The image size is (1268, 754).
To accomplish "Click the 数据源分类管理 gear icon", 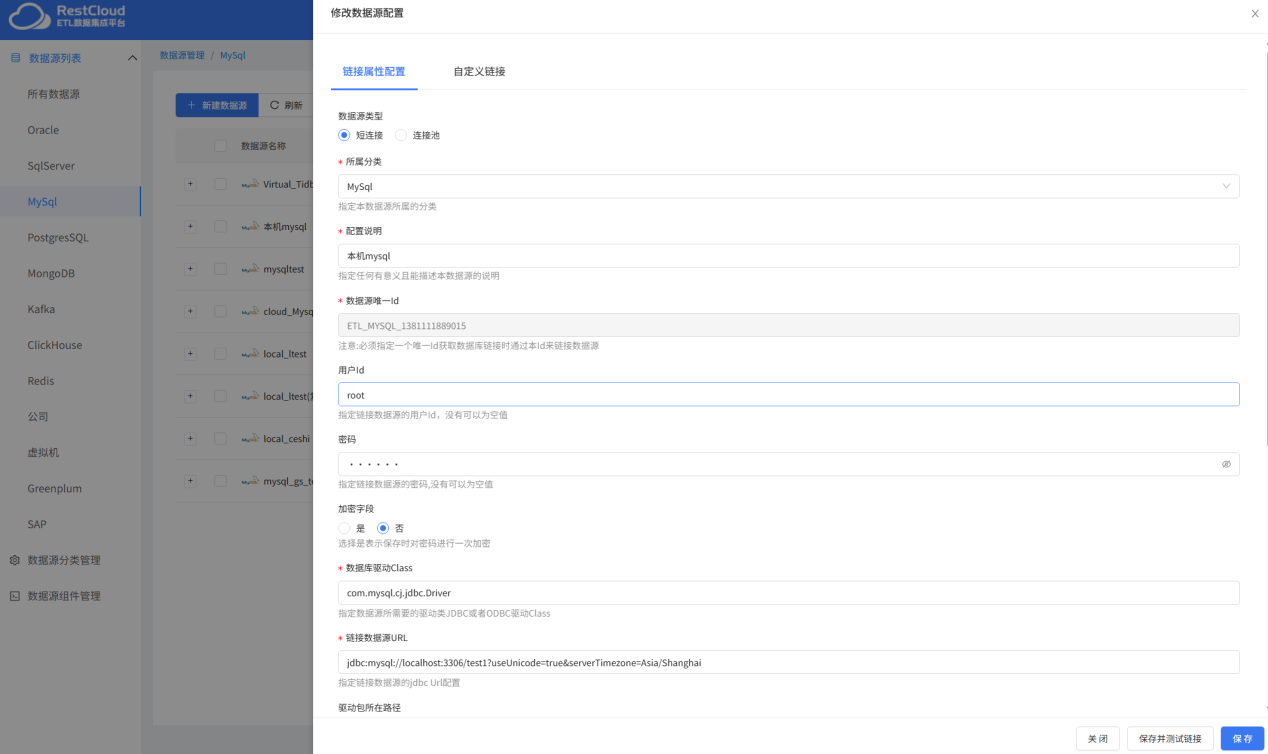I will click(15, 560).
